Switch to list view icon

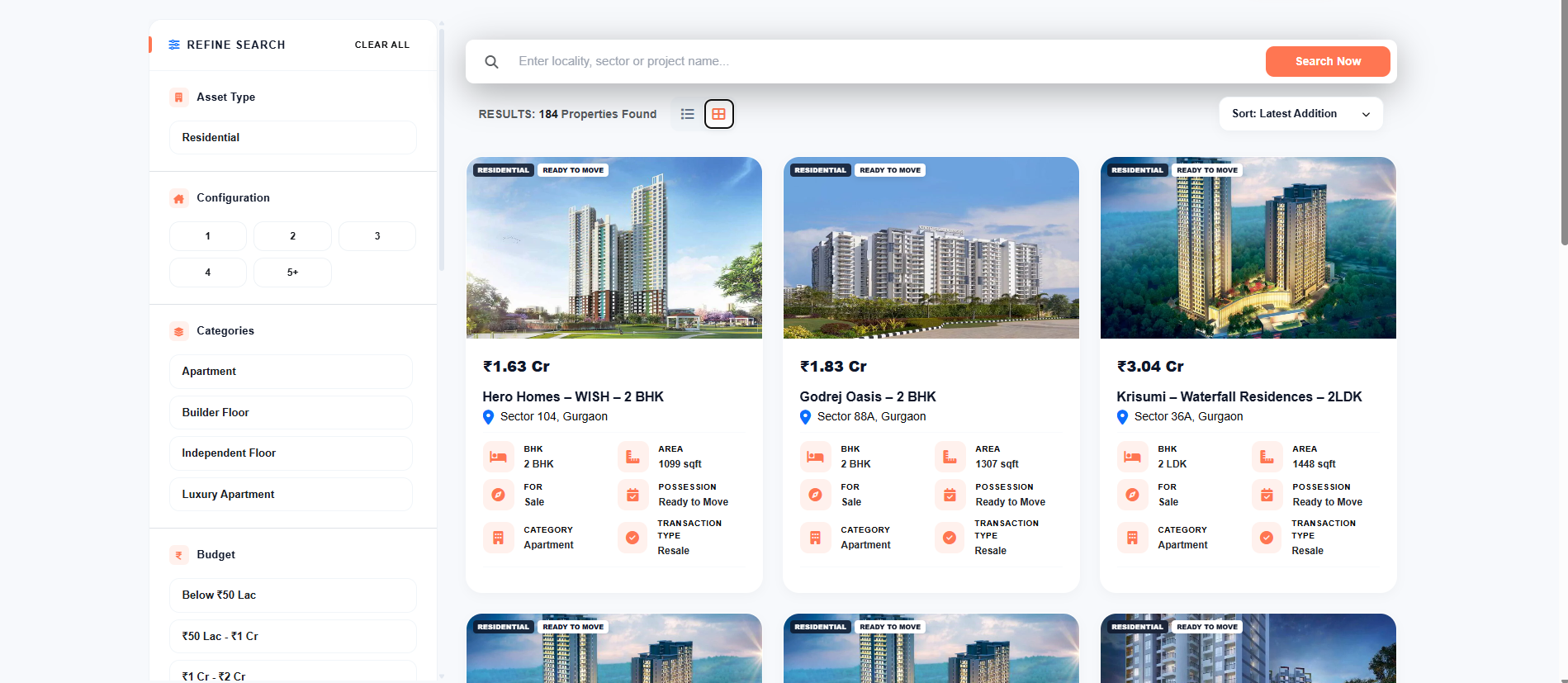click(687, 114)
